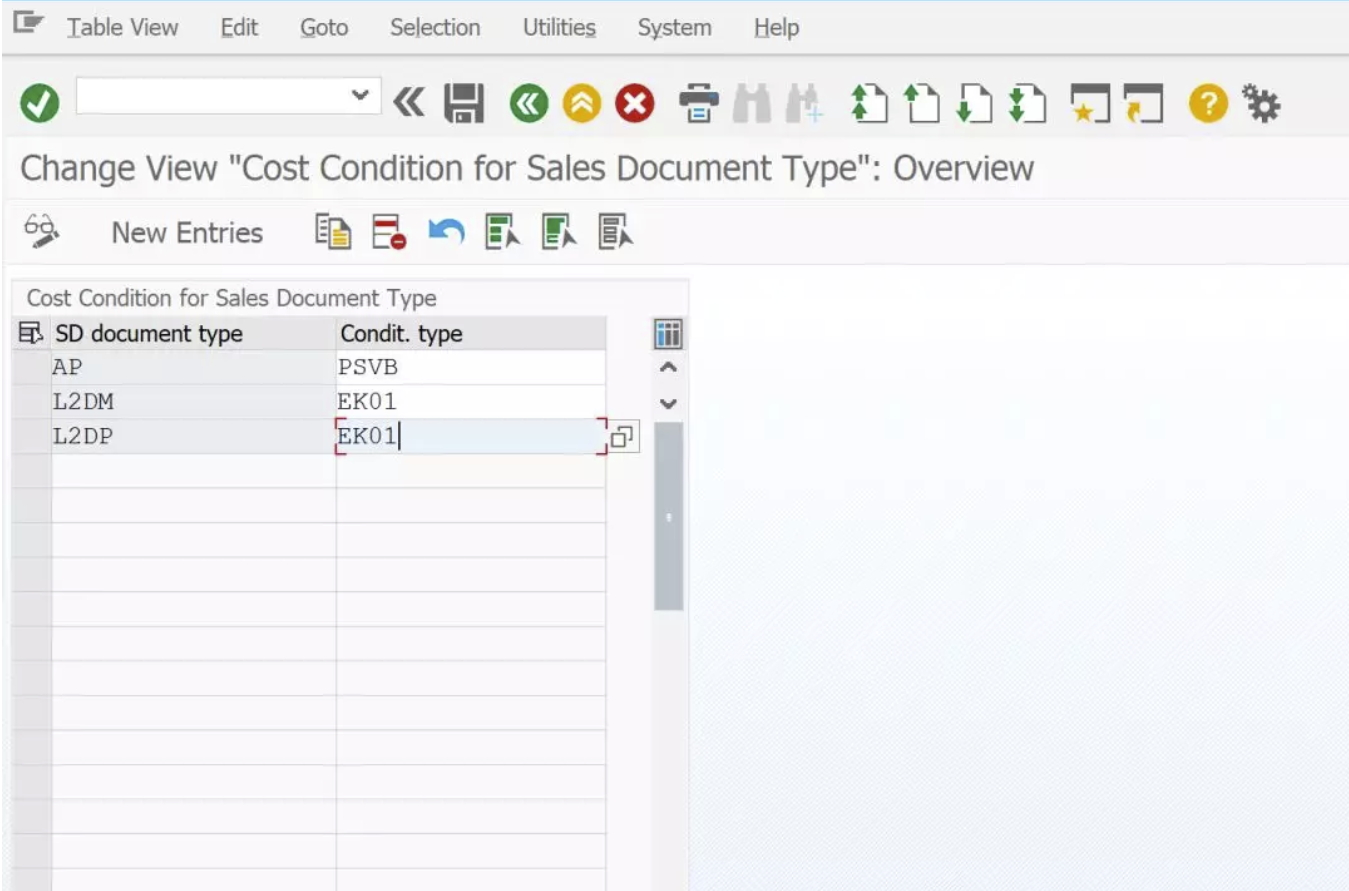Open the Selection menu
The width and height of the screenshot is (1349, 891).
pos(435,27)
